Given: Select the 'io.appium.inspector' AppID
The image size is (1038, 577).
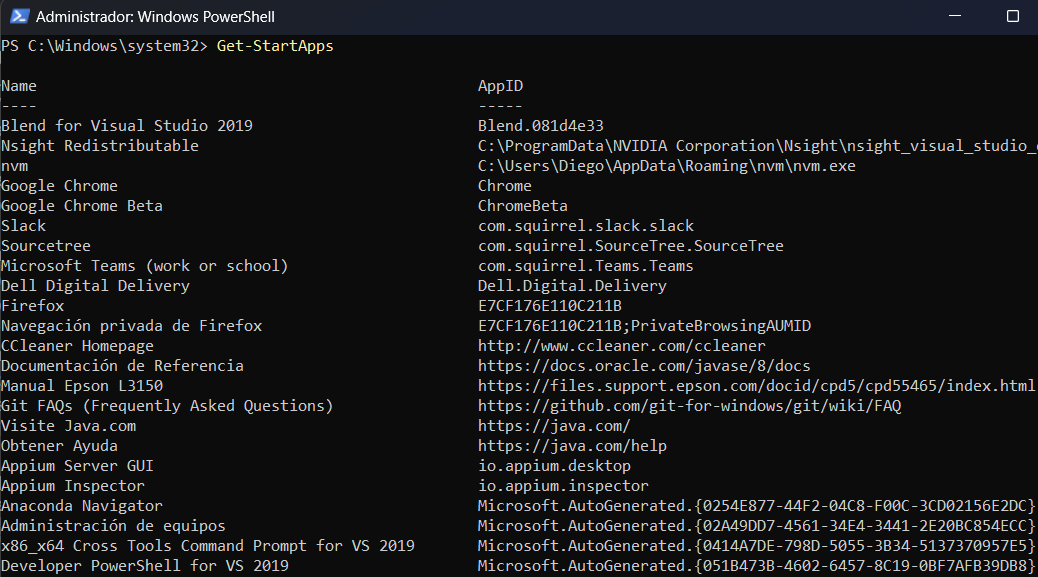Looking at the screenshot, I should pos(563,486).
